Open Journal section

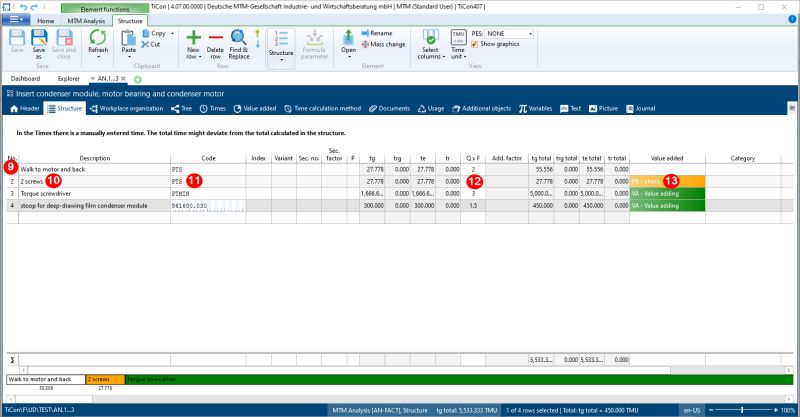point(641,109)
